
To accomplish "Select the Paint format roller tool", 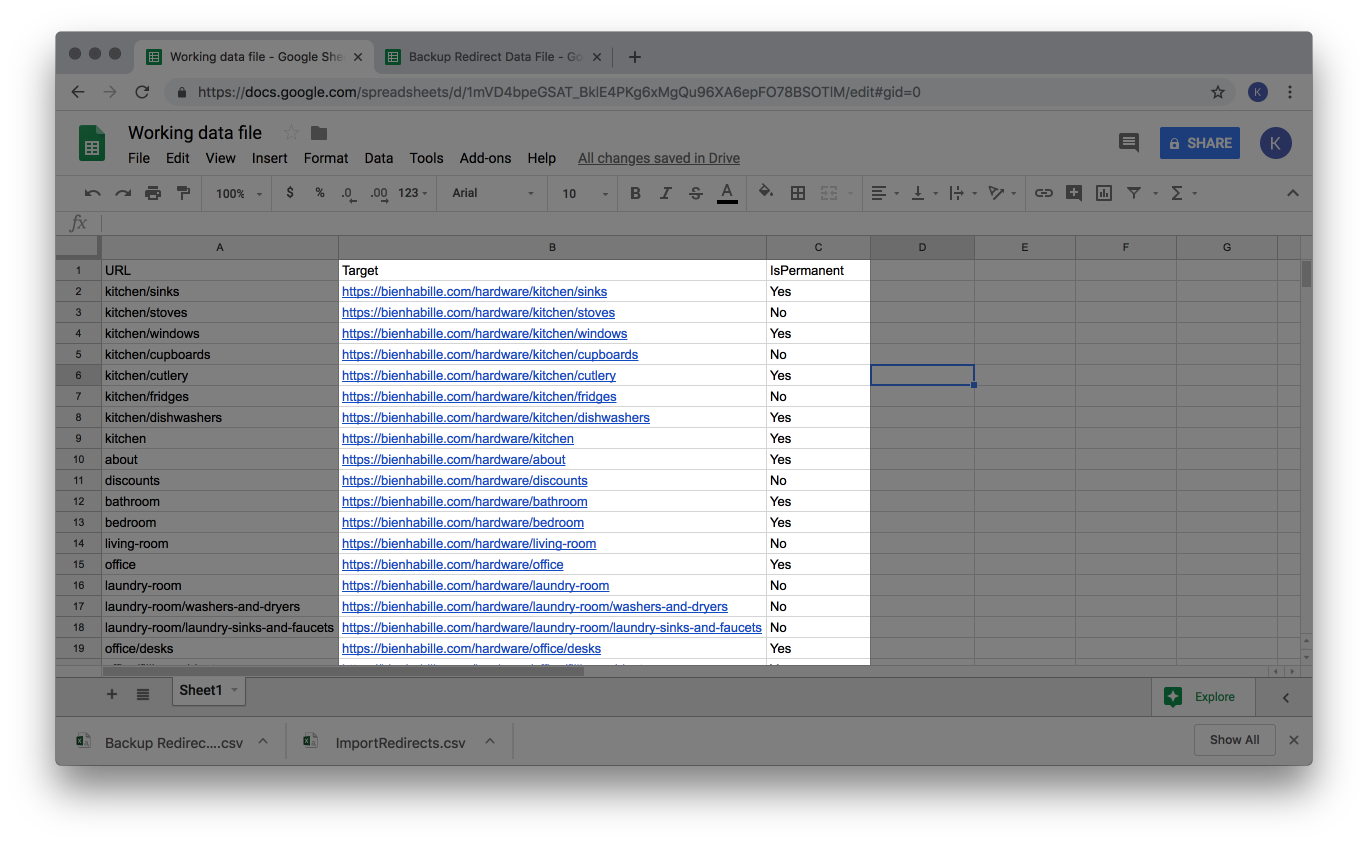I will 183,193.
